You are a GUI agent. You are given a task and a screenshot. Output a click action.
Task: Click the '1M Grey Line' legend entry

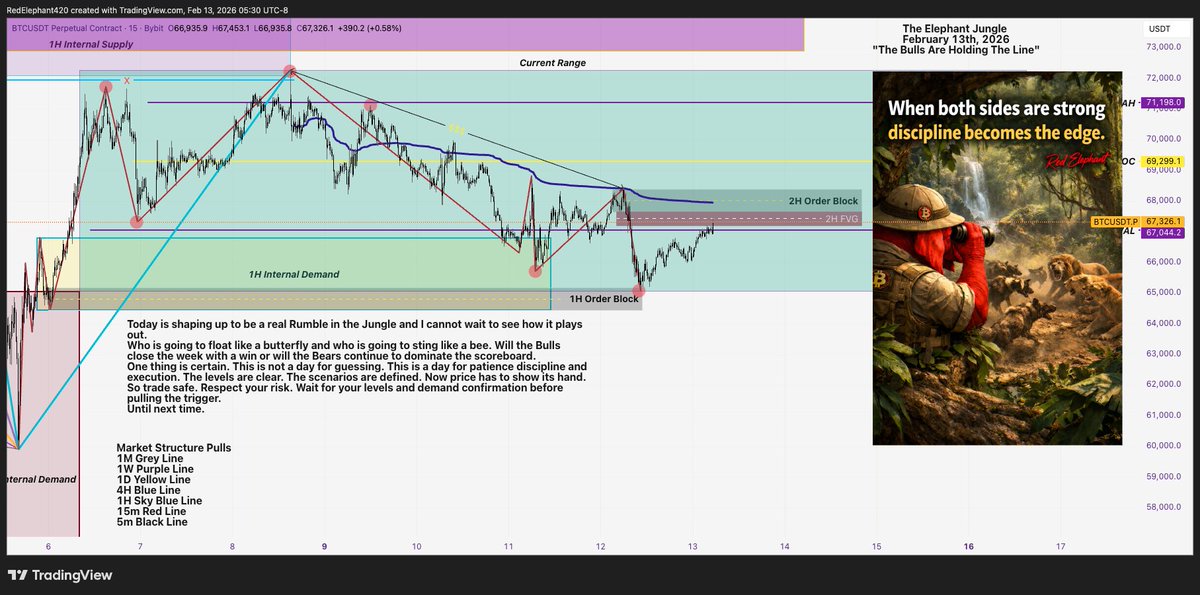(150, 459)
